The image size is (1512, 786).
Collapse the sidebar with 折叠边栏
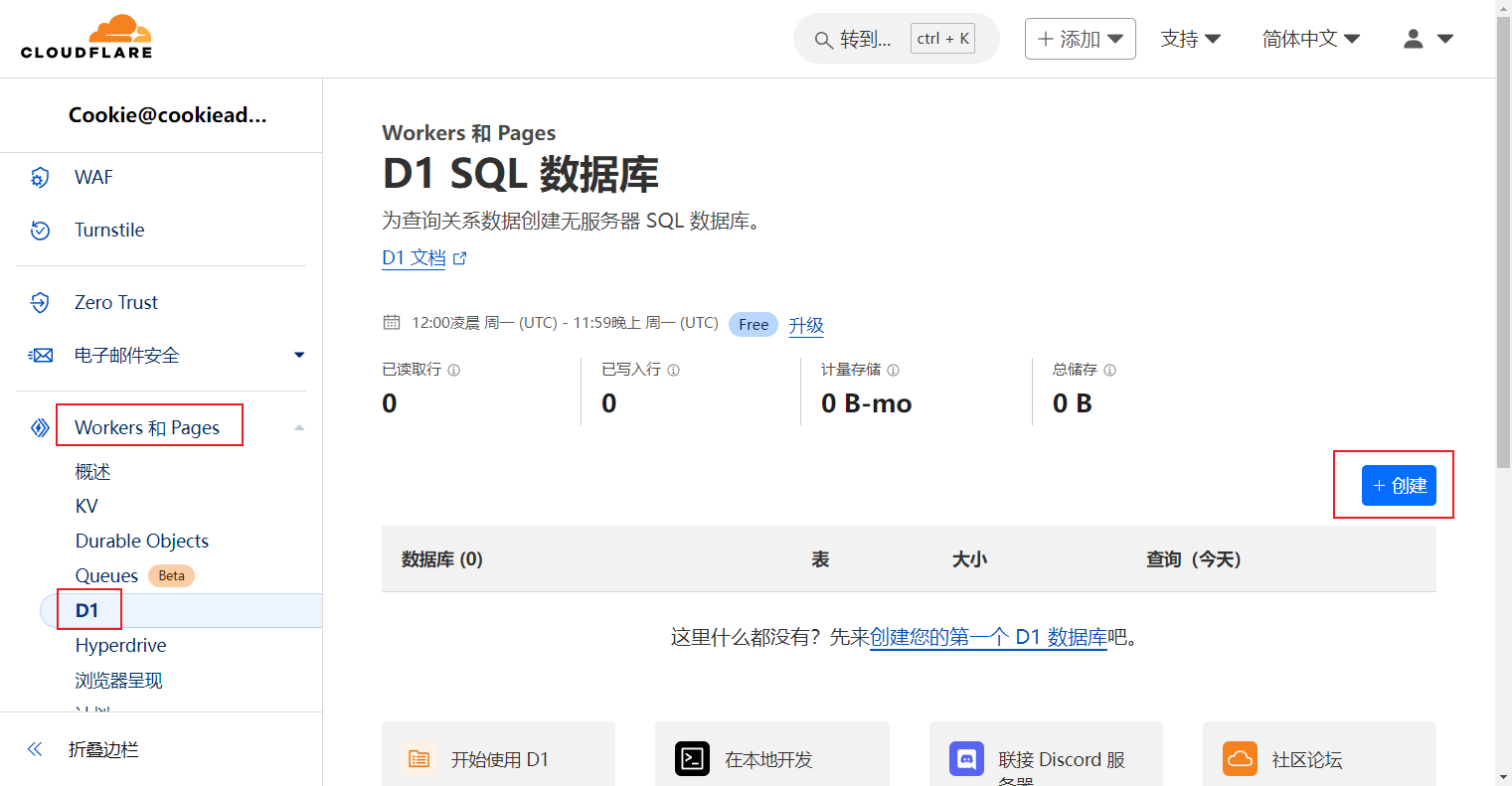(x=84, y=749)
